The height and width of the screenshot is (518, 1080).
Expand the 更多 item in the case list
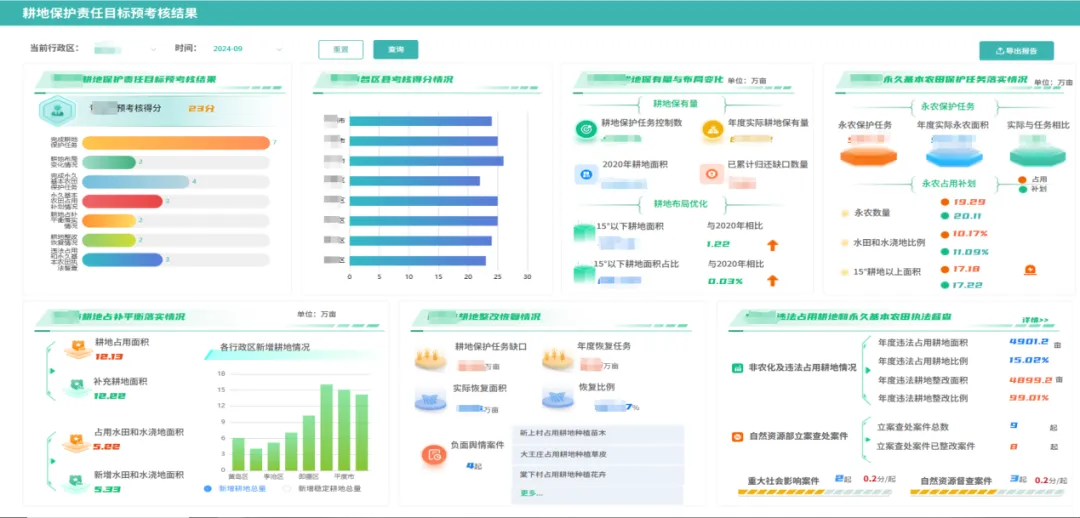point(532,493)
